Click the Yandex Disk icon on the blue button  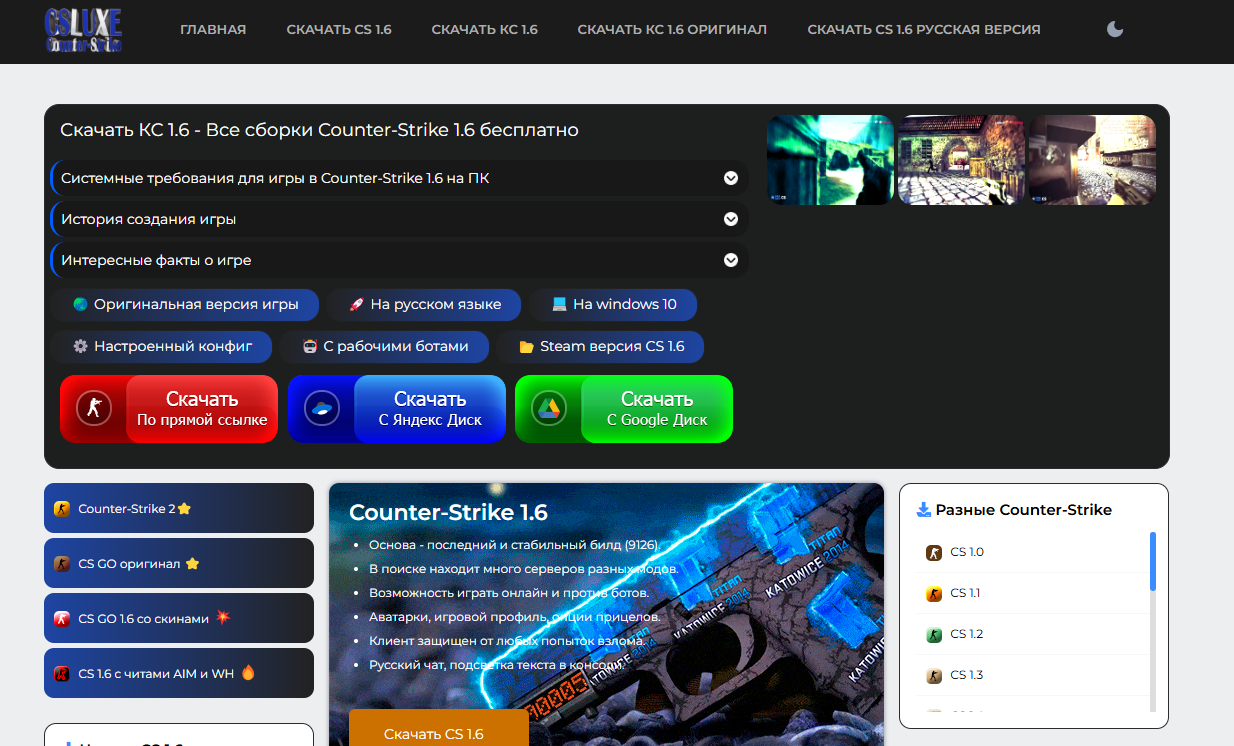click(x=322, y=408)
